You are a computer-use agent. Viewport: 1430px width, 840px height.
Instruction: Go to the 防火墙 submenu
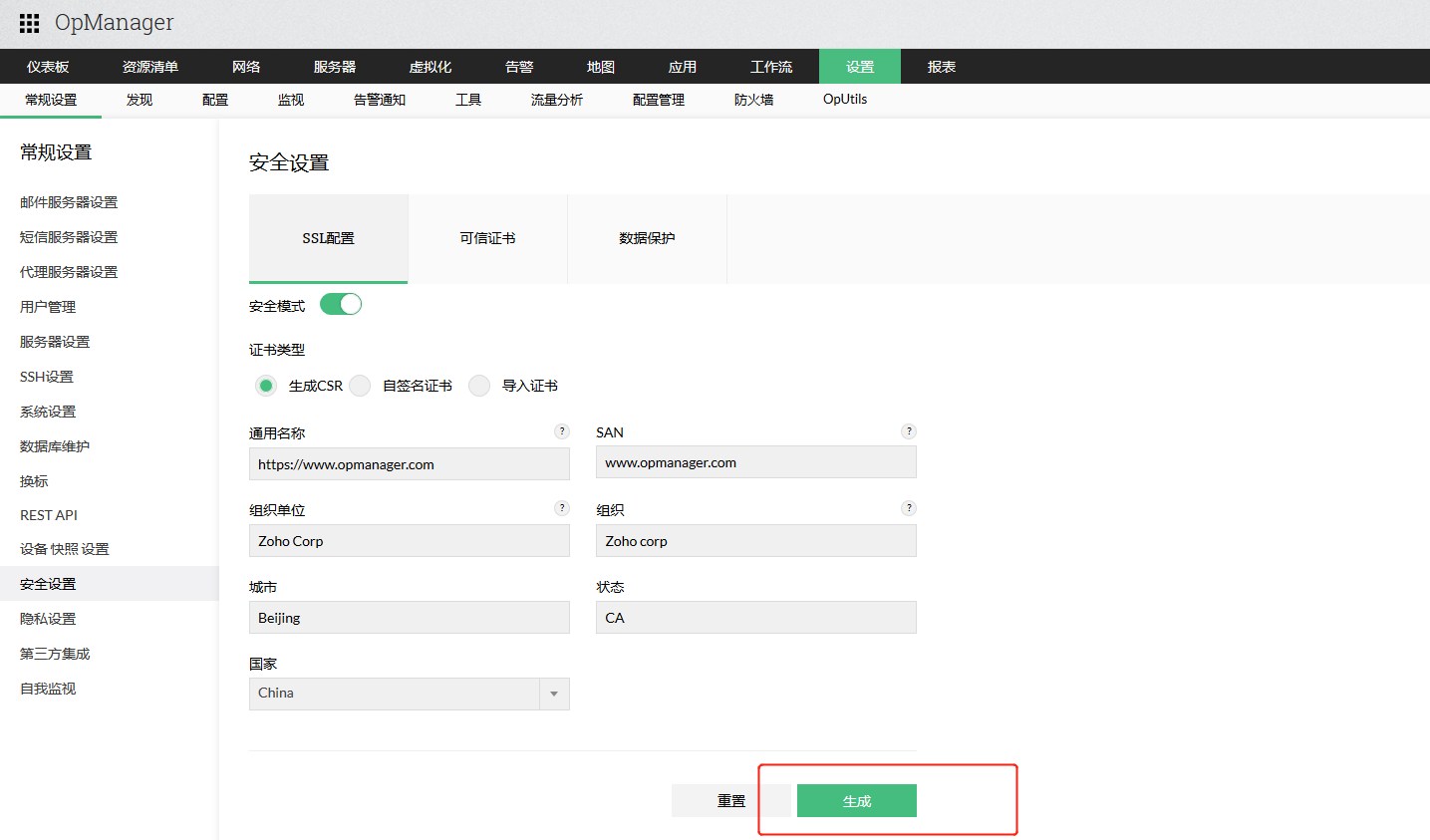pos(755,99)
